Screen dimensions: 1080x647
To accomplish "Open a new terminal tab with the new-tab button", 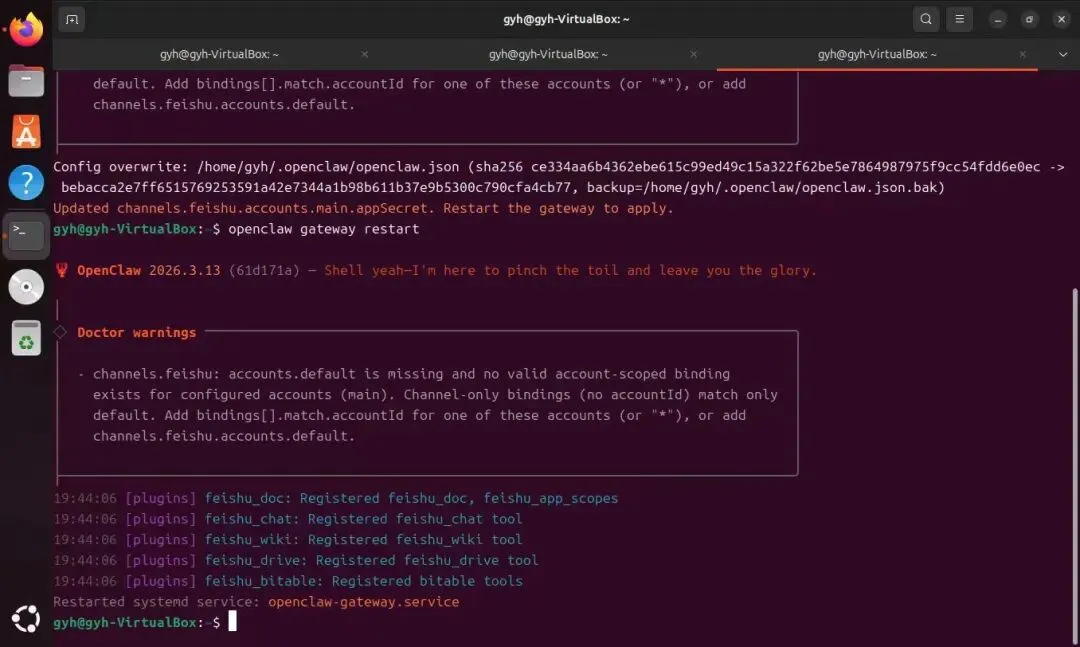I will (72, 19).
